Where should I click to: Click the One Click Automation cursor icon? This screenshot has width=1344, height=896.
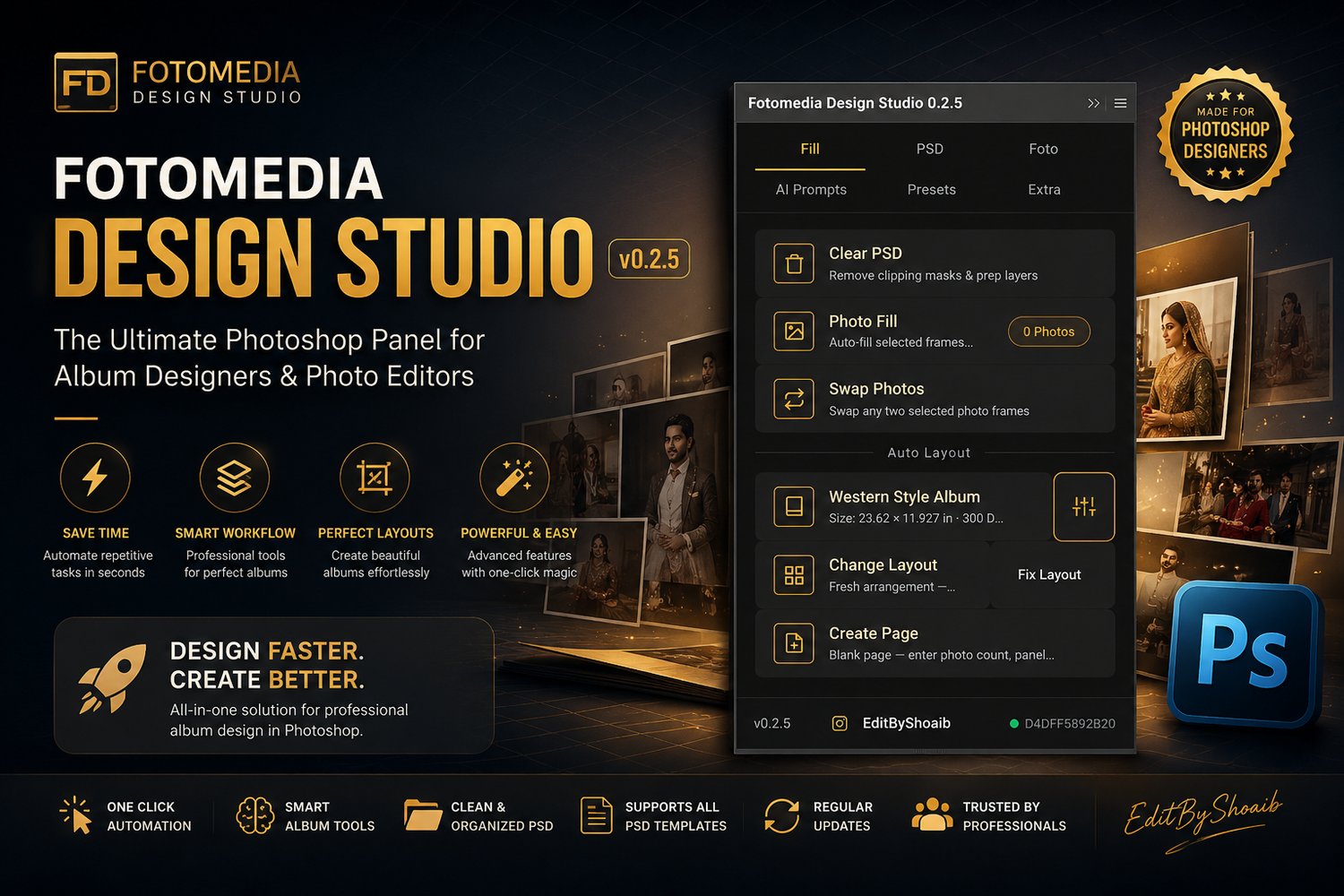pyautogui.click(x=76, y=814)
